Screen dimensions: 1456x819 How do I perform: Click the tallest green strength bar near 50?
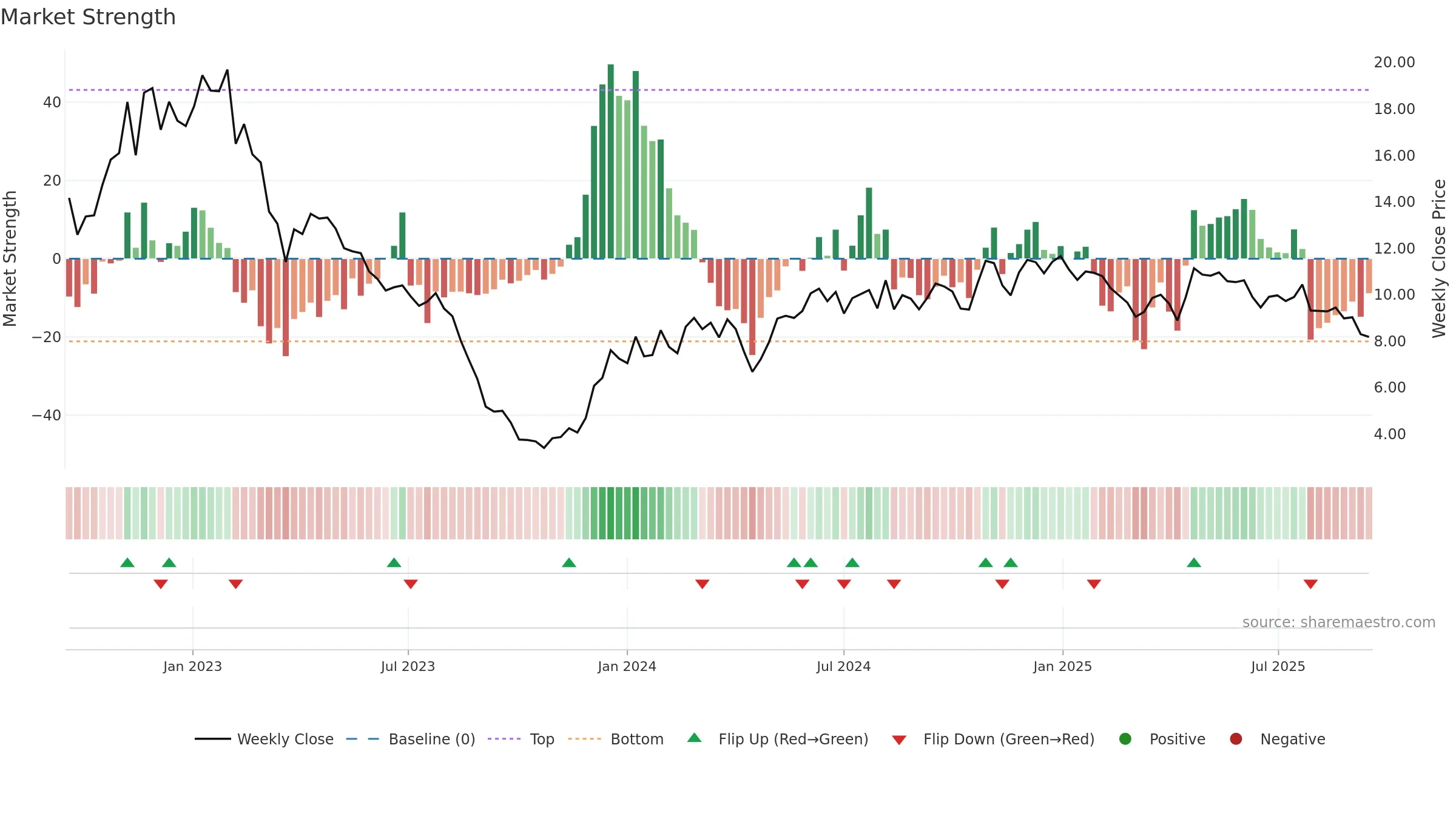click(611, 161)
